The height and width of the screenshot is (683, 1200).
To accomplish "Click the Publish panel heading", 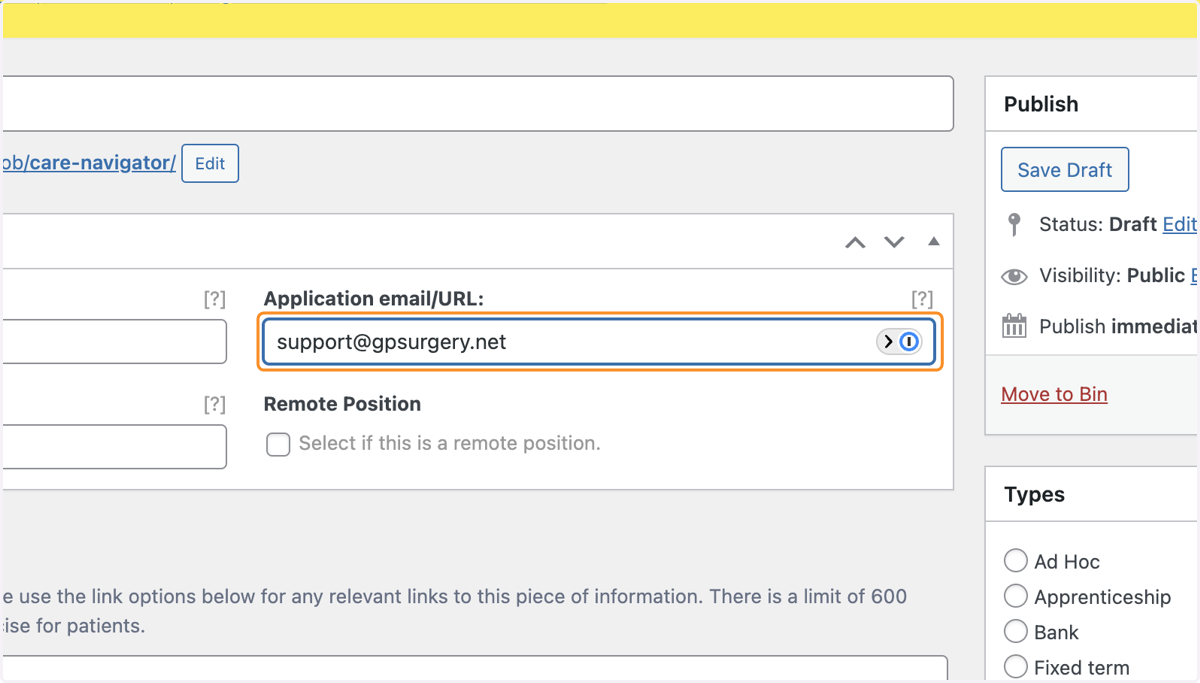I will click(1041, 104).
